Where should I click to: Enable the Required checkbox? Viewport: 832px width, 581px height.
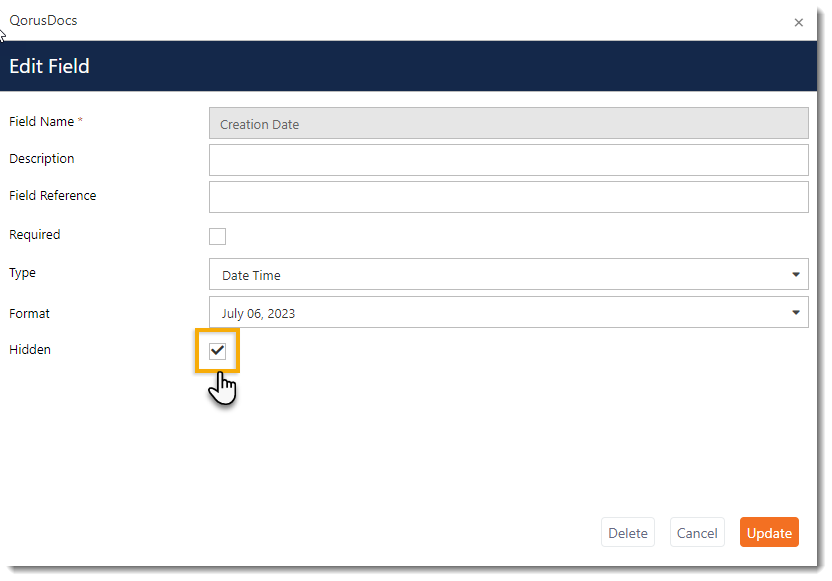217,236
